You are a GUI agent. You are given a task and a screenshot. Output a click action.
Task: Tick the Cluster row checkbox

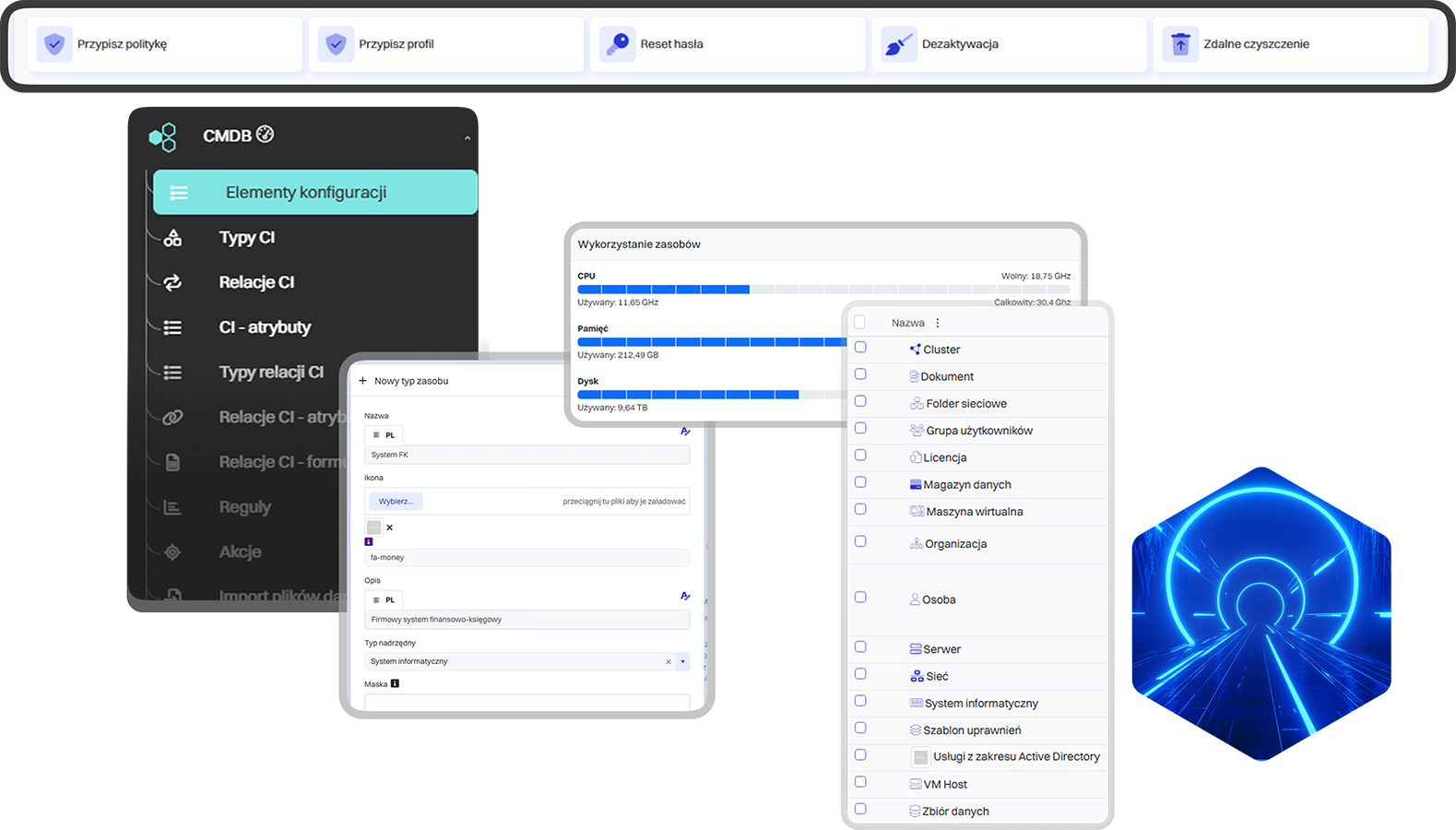[860, 348]
